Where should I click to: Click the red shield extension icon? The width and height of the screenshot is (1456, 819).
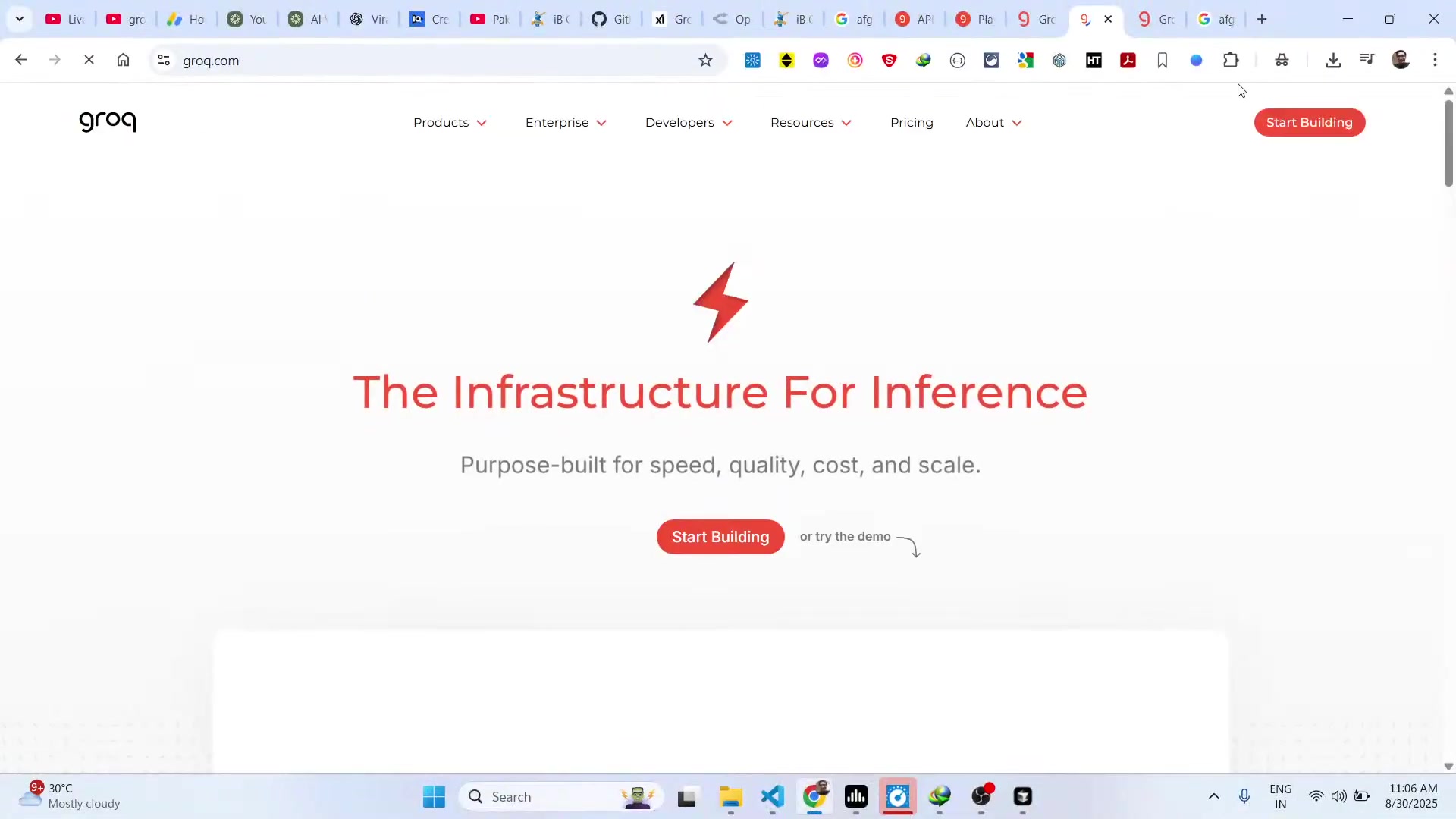click(890, 60)
